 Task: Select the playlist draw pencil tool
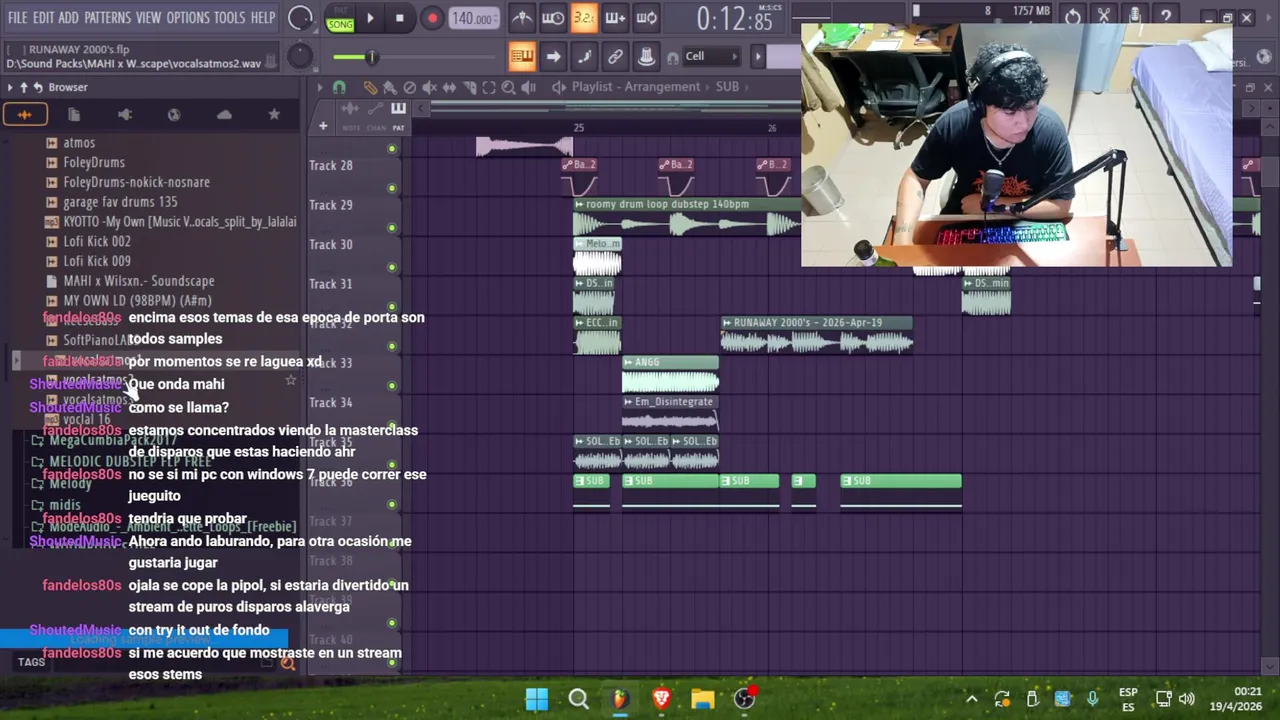tap(370, 87)
